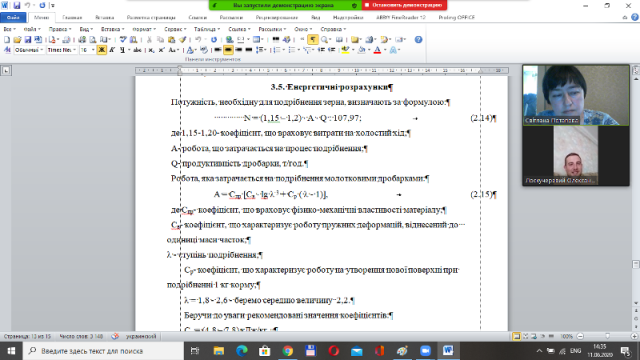Click the Increase indent icon
640x360 pixels.
[332, 50]
